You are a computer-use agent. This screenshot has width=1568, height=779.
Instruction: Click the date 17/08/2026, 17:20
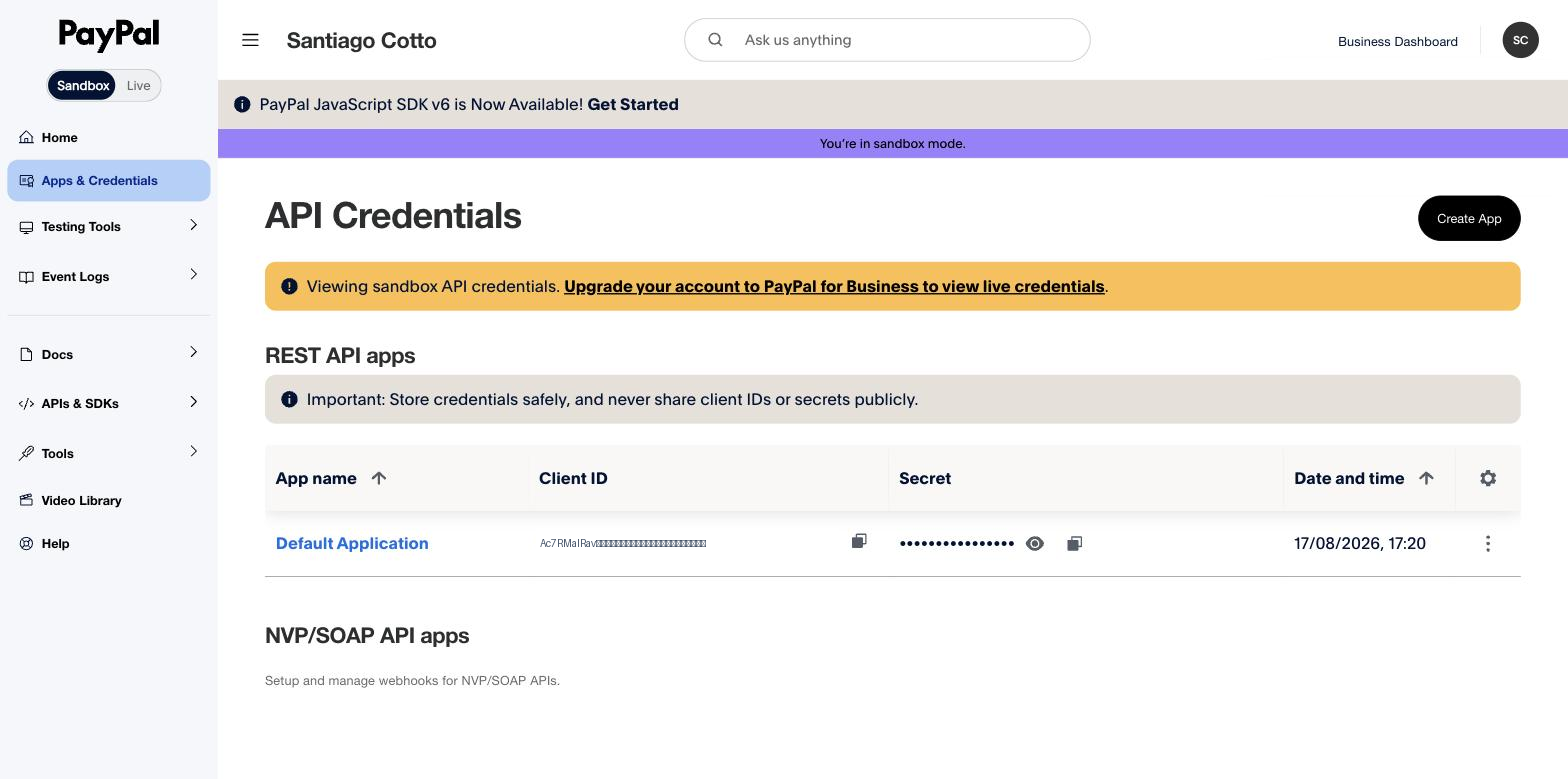tap(1360, 543)
